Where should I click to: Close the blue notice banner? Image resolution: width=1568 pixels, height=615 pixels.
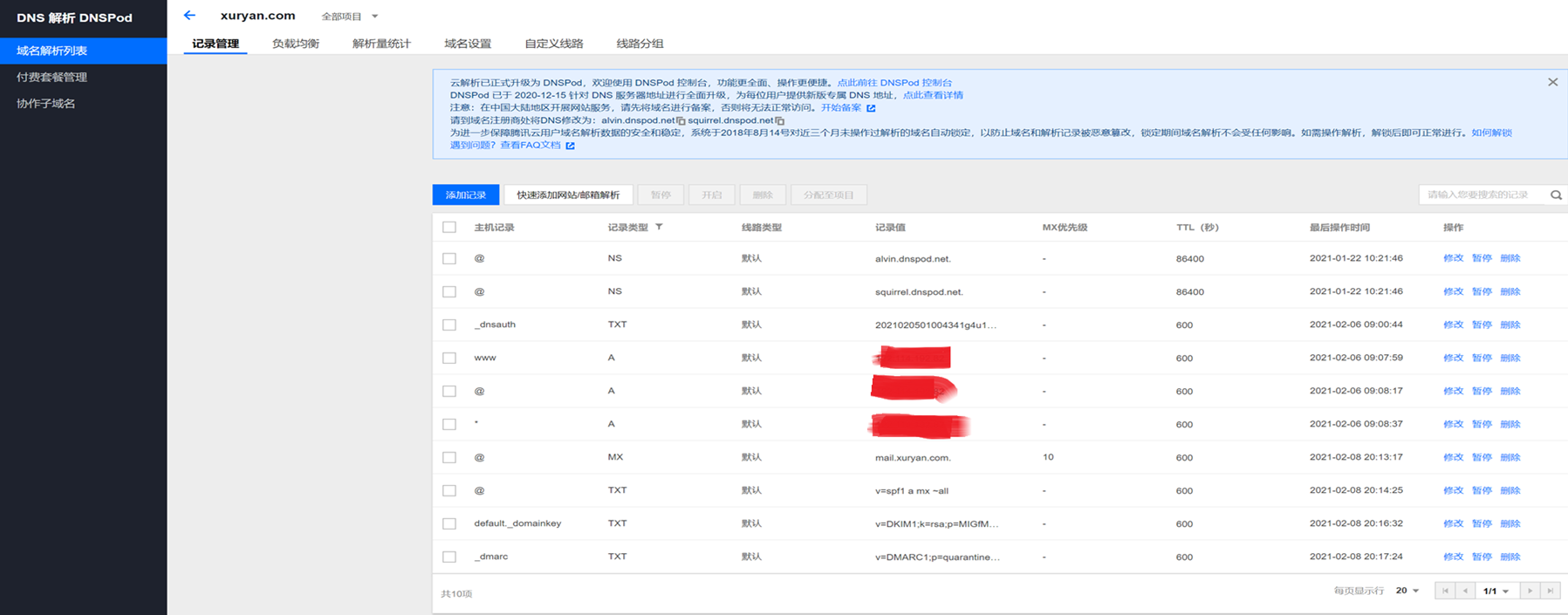pos(1552,82)
